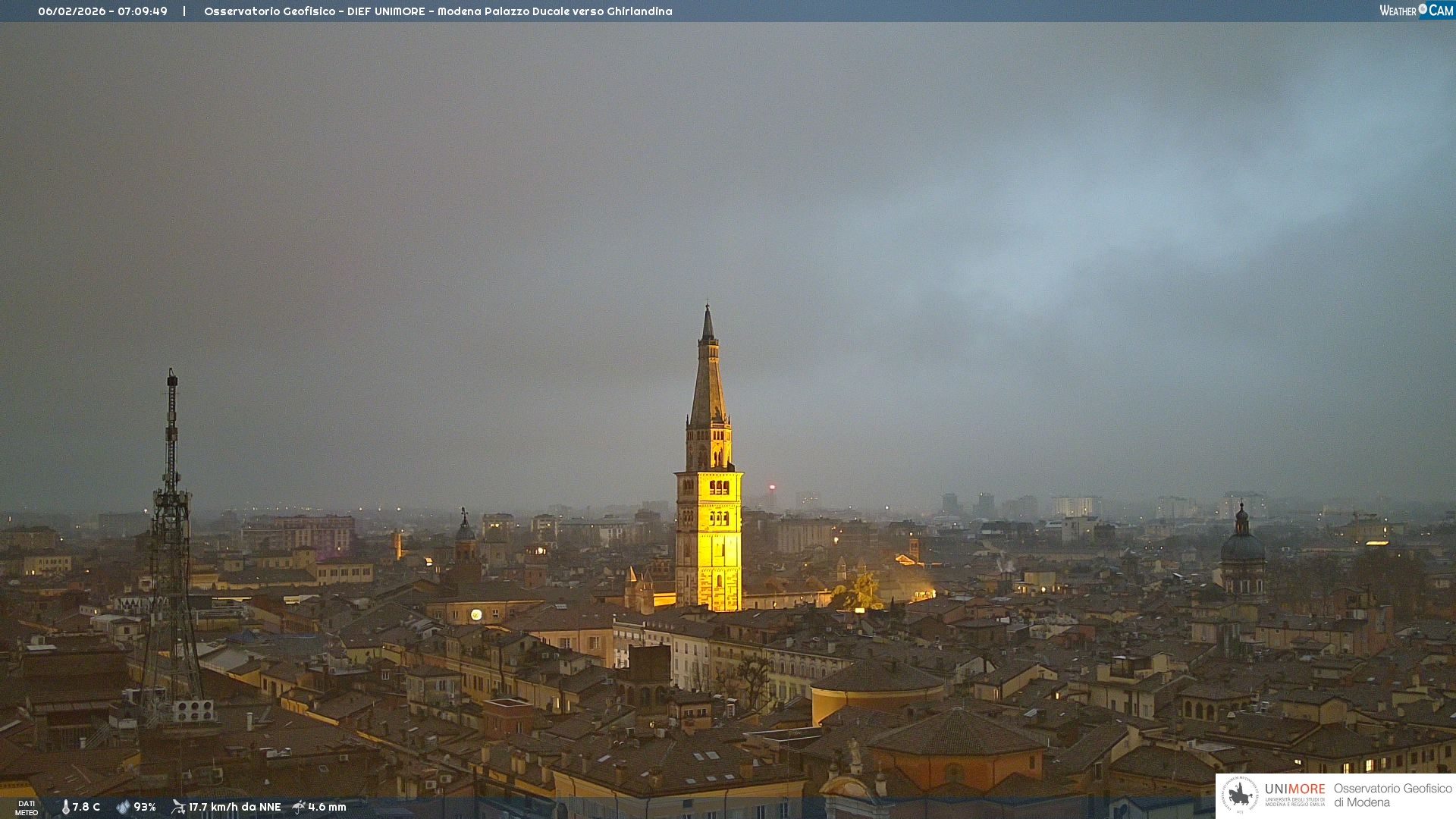
Task: Click the dark church dome on the right
Action: coord(1242,546)
